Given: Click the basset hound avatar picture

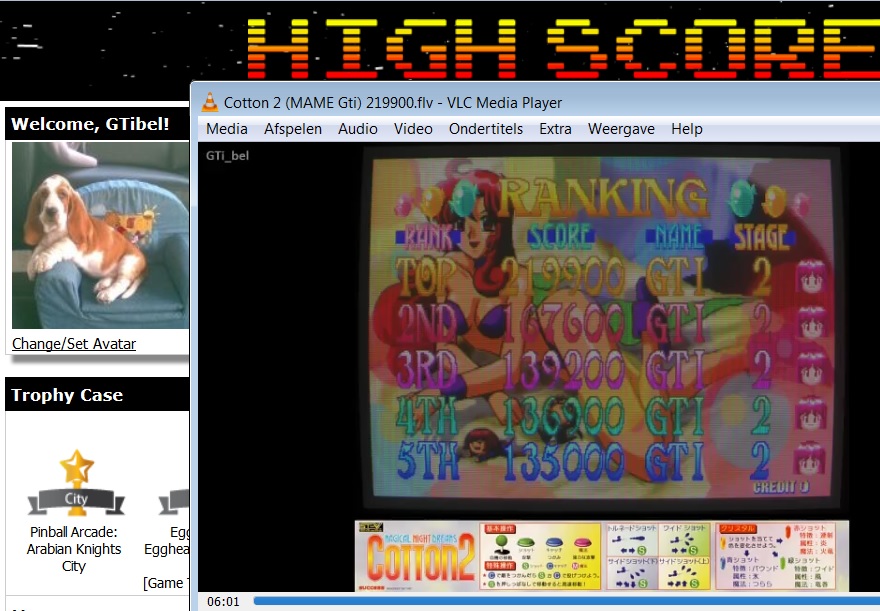Looking at the screenshot, I should 100,235.
